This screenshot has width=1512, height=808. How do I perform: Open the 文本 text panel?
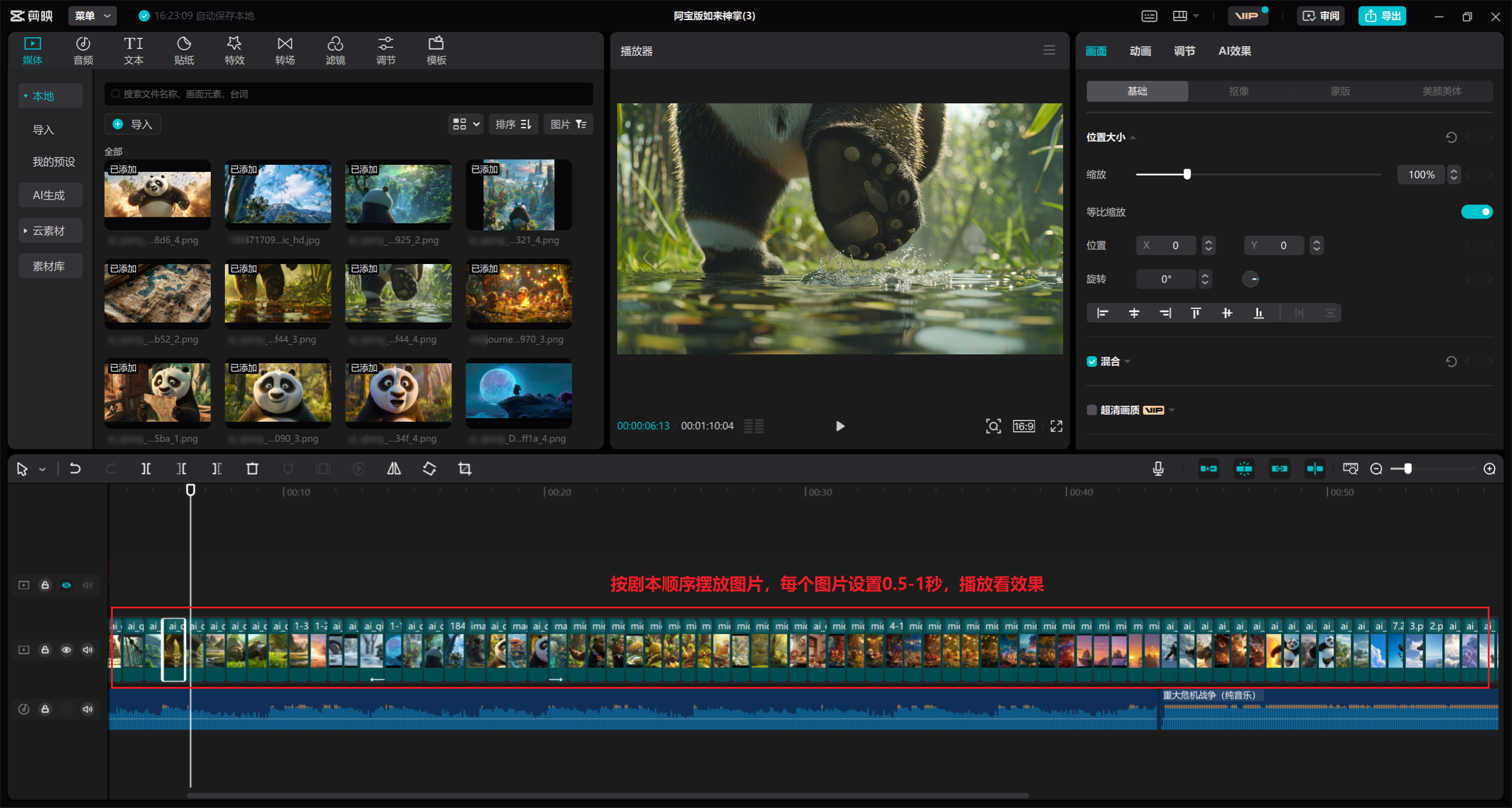tap(133, 51)
